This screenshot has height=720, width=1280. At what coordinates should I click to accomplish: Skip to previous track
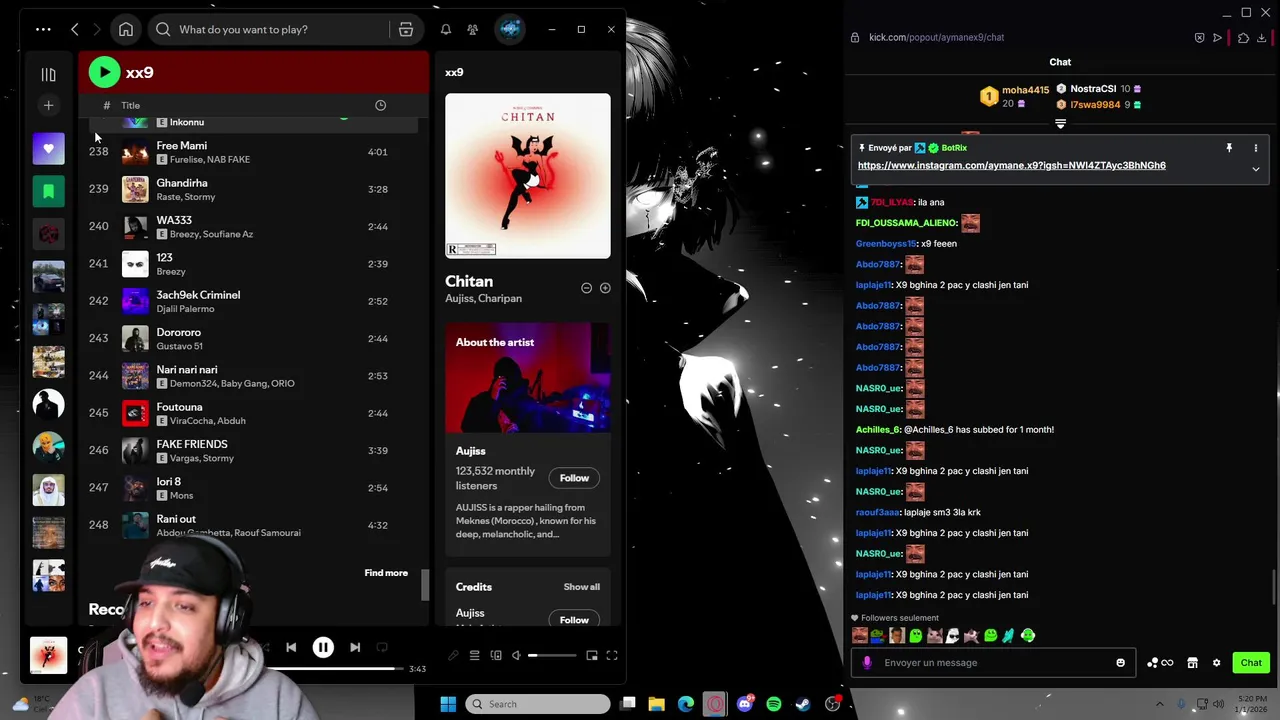291,647
